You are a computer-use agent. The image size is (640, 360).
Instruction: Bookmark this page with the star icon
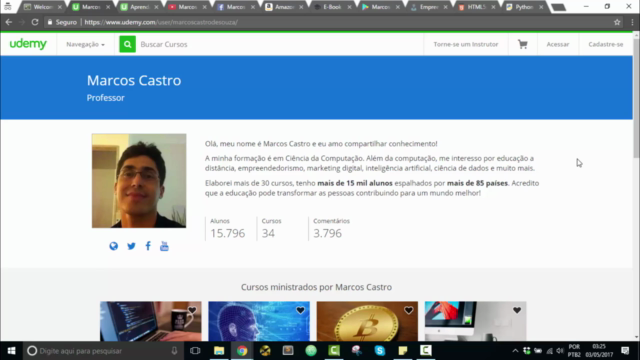point(617,22)
